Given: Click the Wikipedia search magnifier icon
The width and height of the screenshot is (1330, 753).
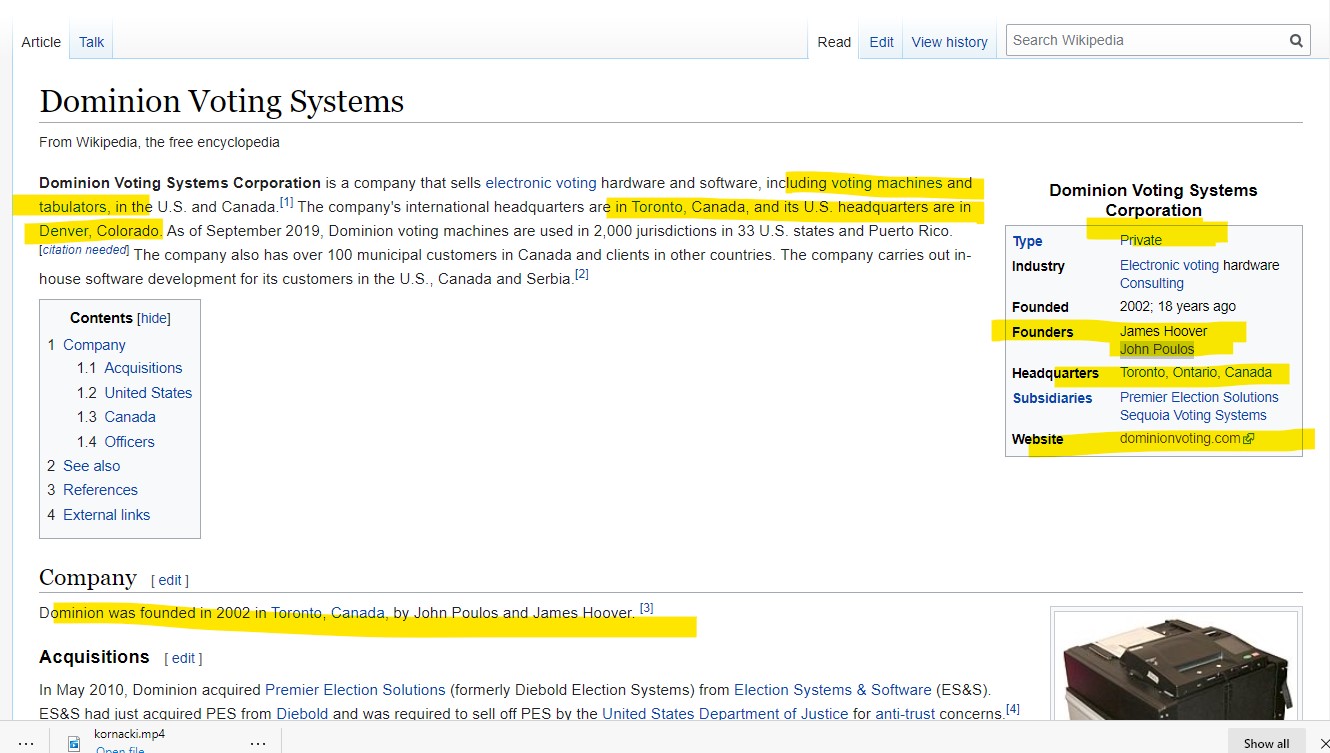Looking at the screenshot, I should point(1296,41).
